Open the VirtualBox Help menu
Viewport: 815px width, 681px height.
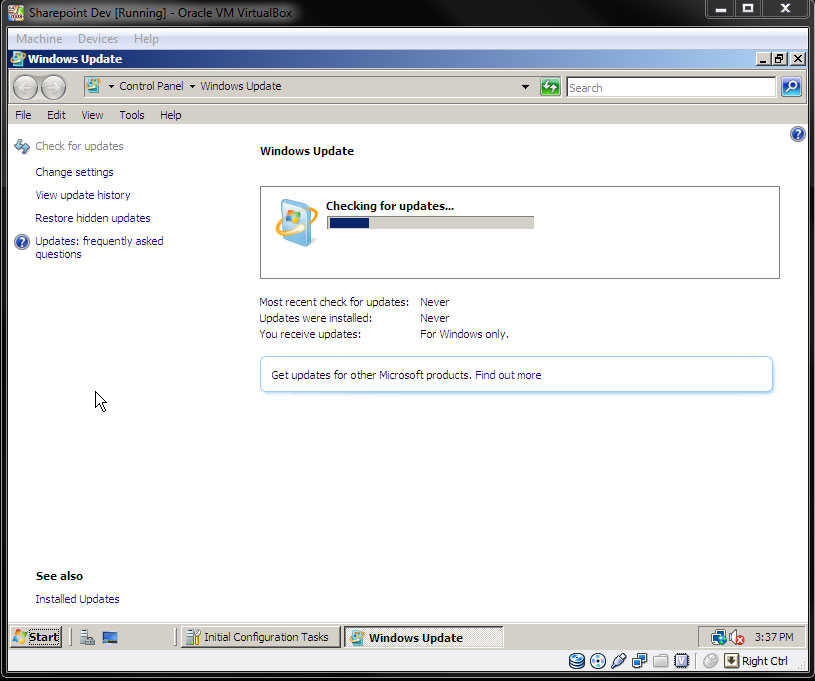146,39
